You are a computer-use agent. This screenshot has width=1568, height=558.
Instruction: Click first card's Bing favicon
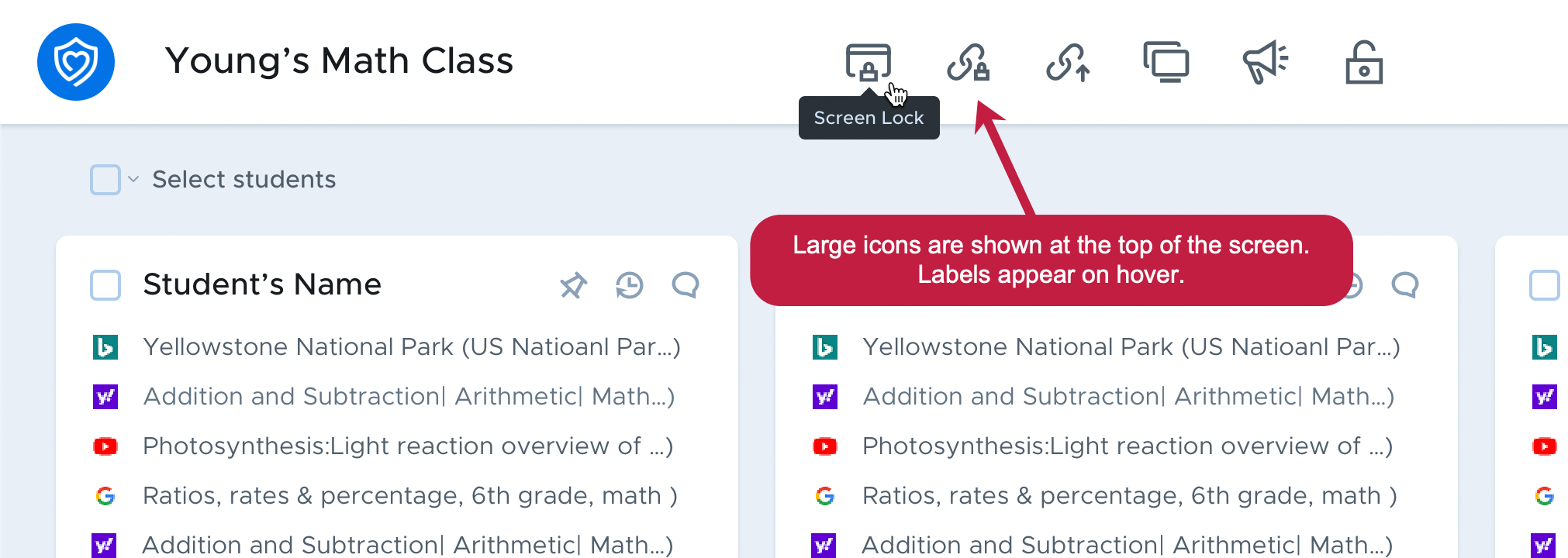click(105, 347)
